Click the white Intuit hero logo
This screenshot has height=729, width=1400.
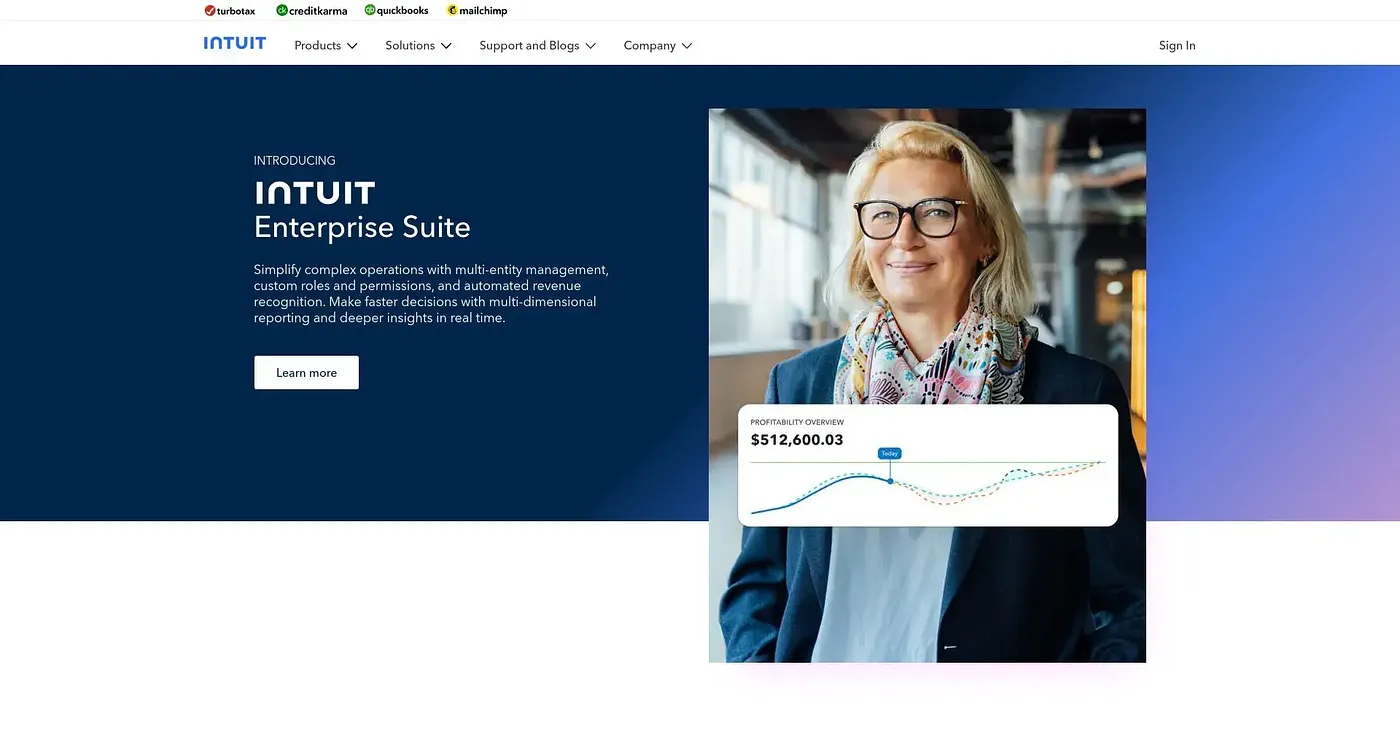(315, 192)
